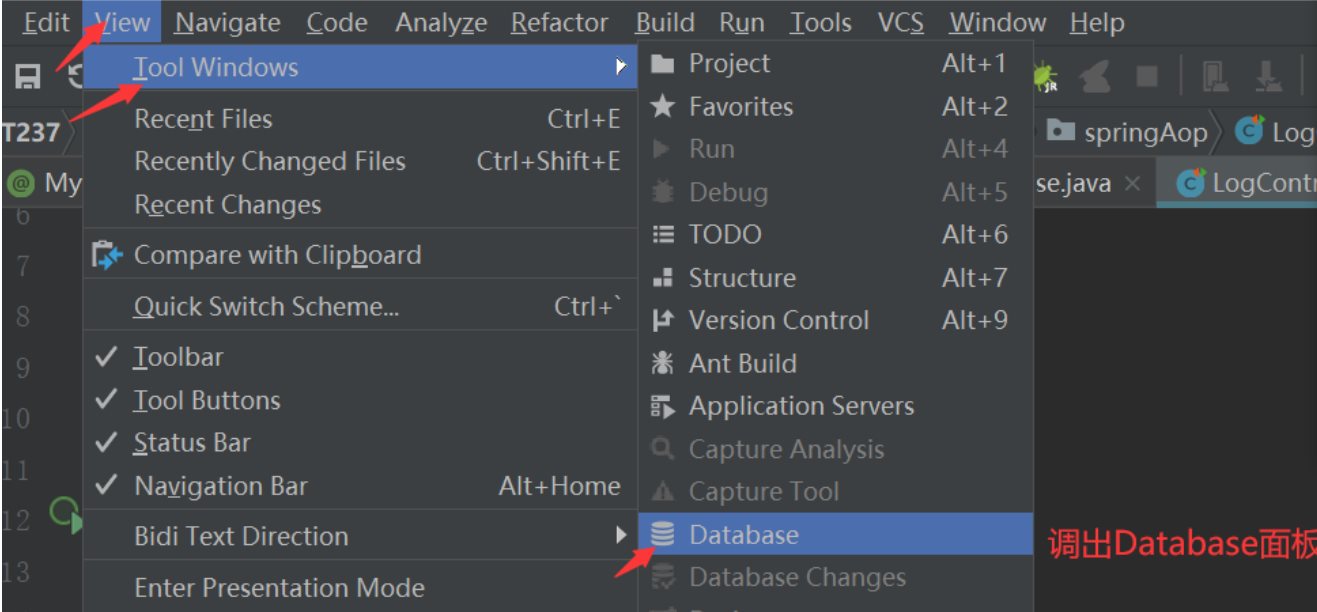Screen dimensions: 1317x612
Task: Toggle the Toolbar checkmark option
Action: pos(360,357)
